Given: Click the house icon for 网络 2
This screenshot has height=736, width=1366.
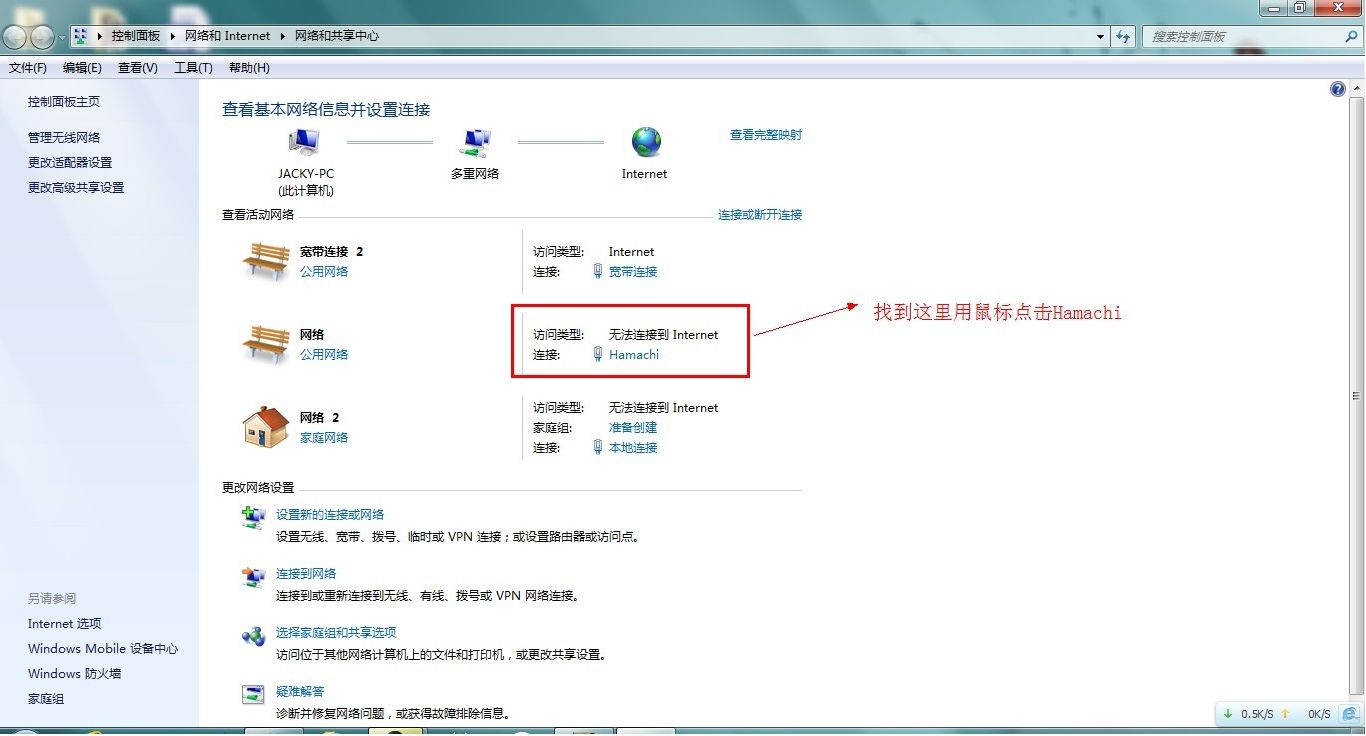Looking at the screenshot, I should click(x=265, y=426).
